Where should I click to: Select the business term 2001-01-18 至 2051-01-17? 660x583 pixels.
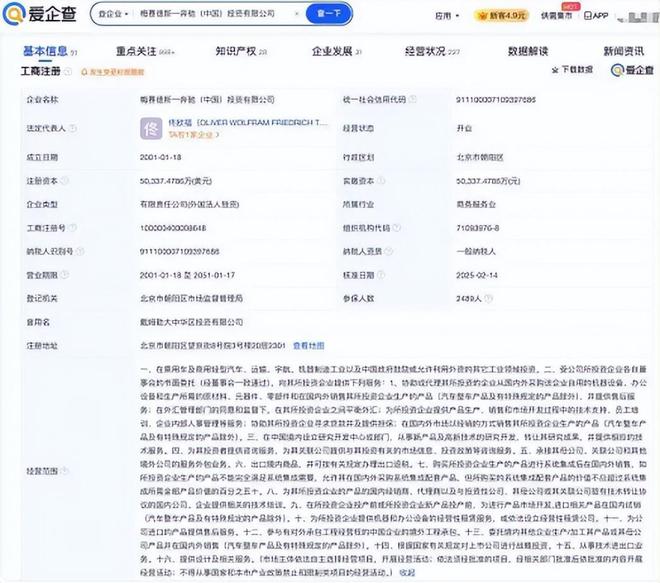(187, 275)
